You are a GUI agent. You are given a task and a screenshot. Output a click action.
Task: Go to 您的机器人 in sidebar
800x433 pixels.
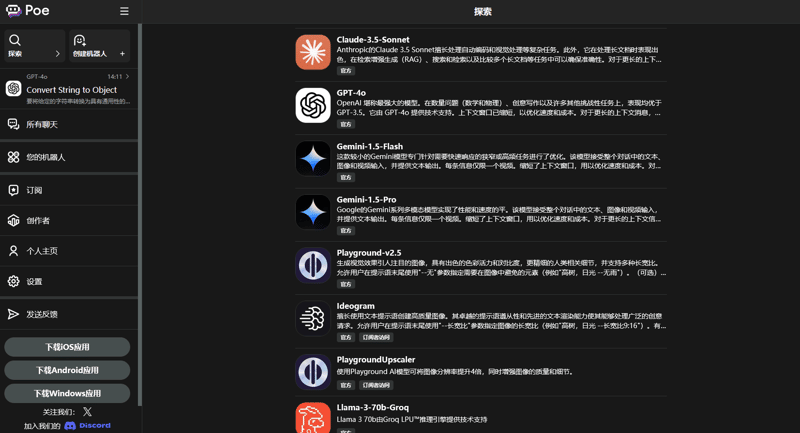[x=45, y=157]
